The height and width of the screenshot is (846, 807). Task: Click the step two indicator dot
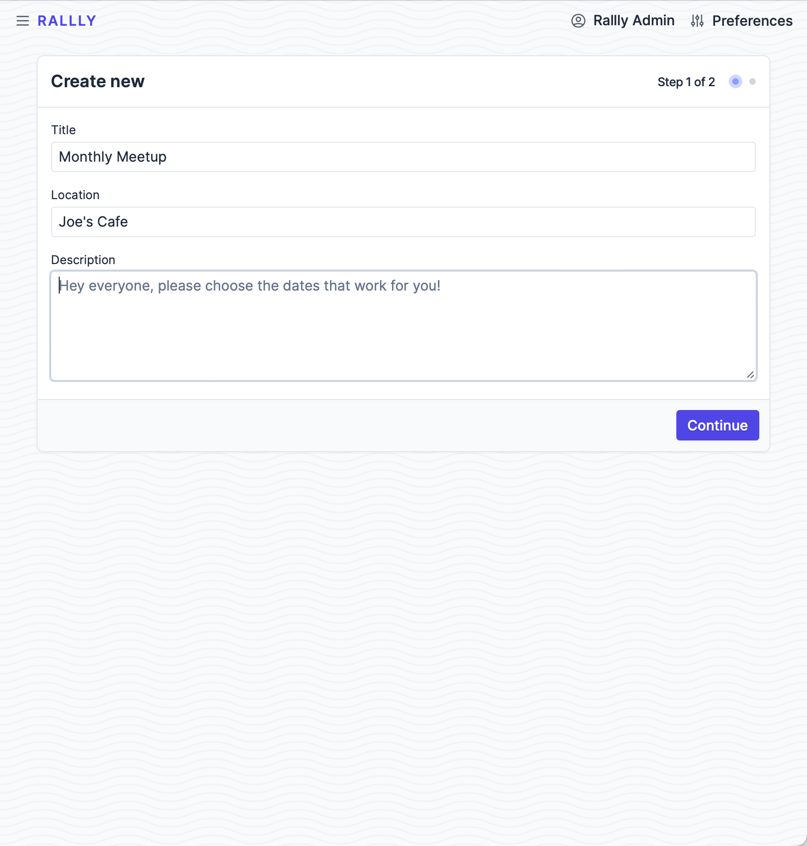753,81
